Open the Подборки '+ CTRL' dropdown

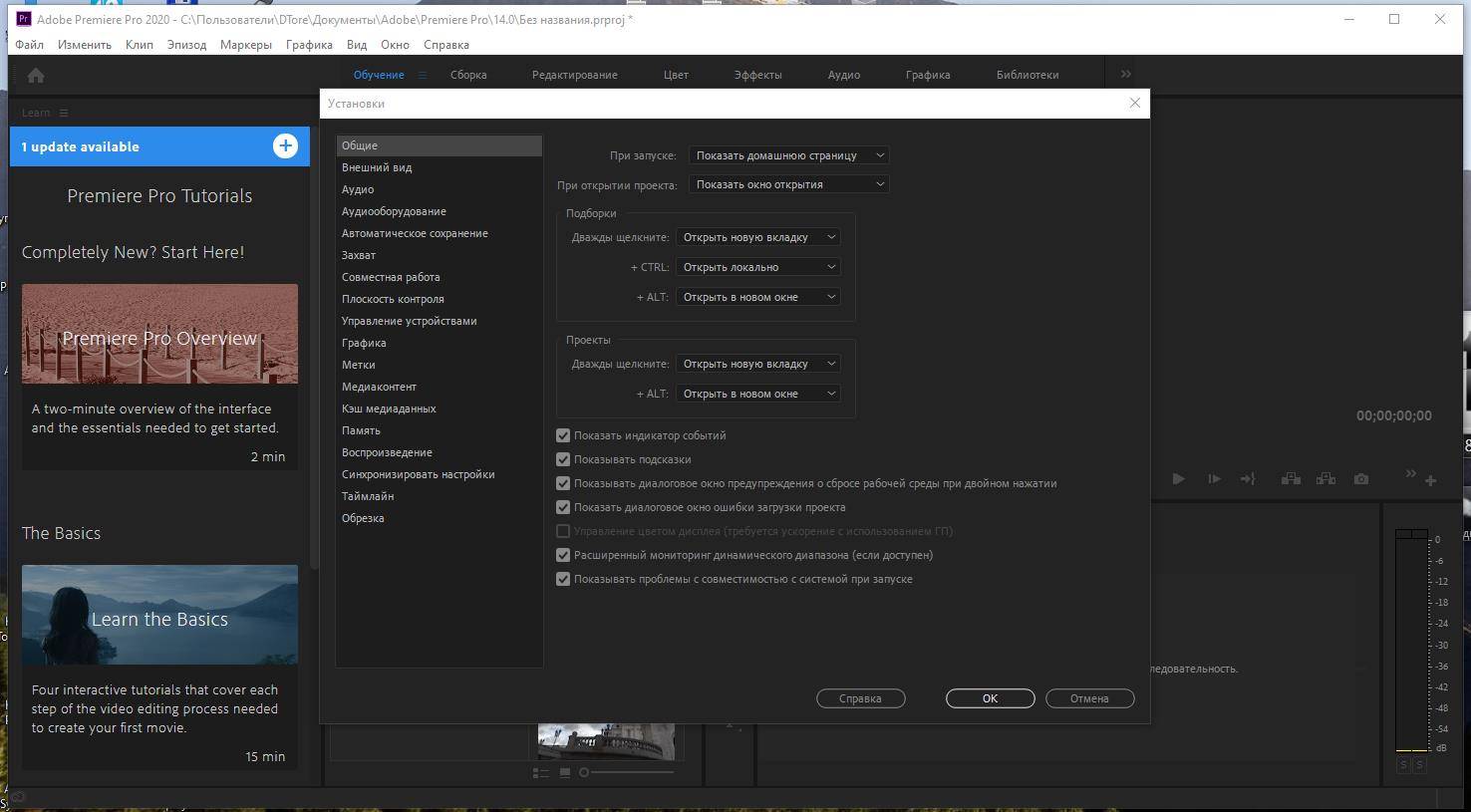757,267
